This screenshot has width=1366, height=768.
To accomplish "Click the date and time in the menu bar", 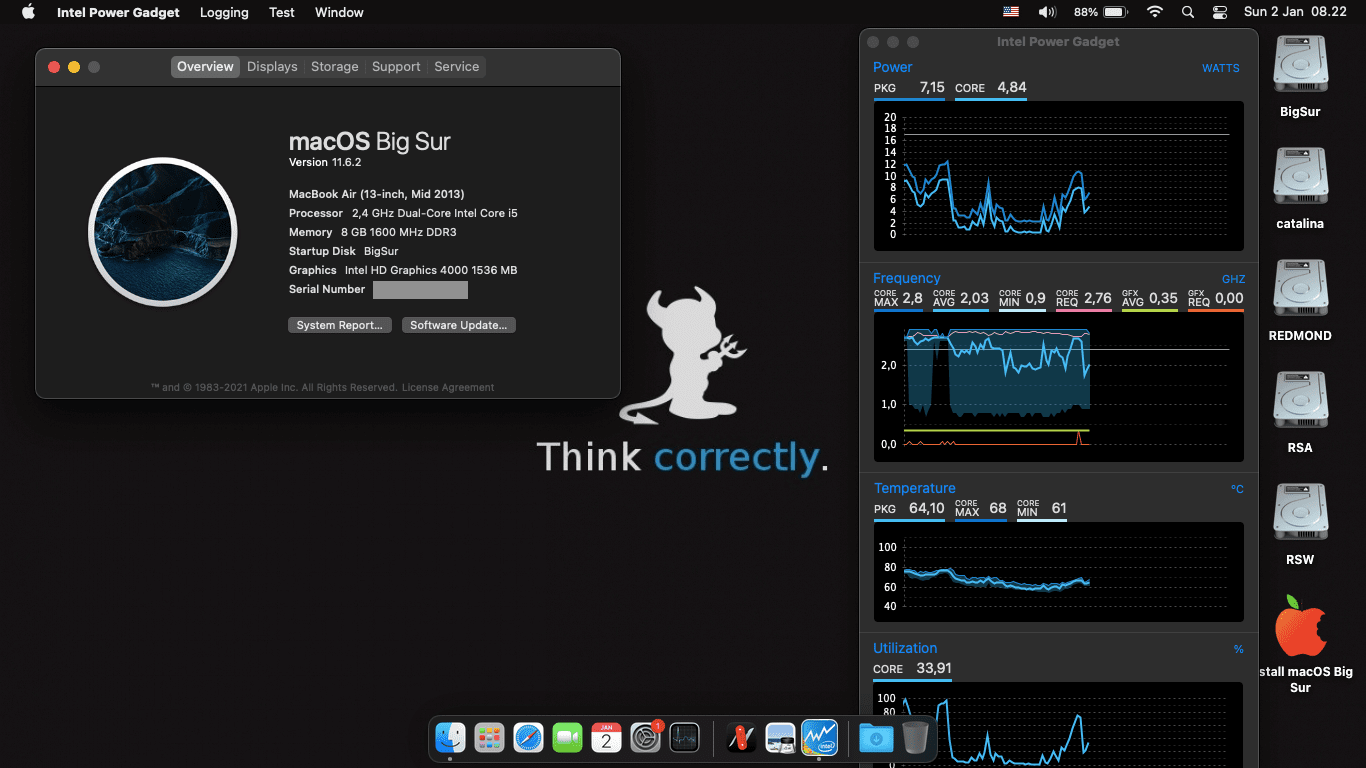I will tap(1295, 12).
